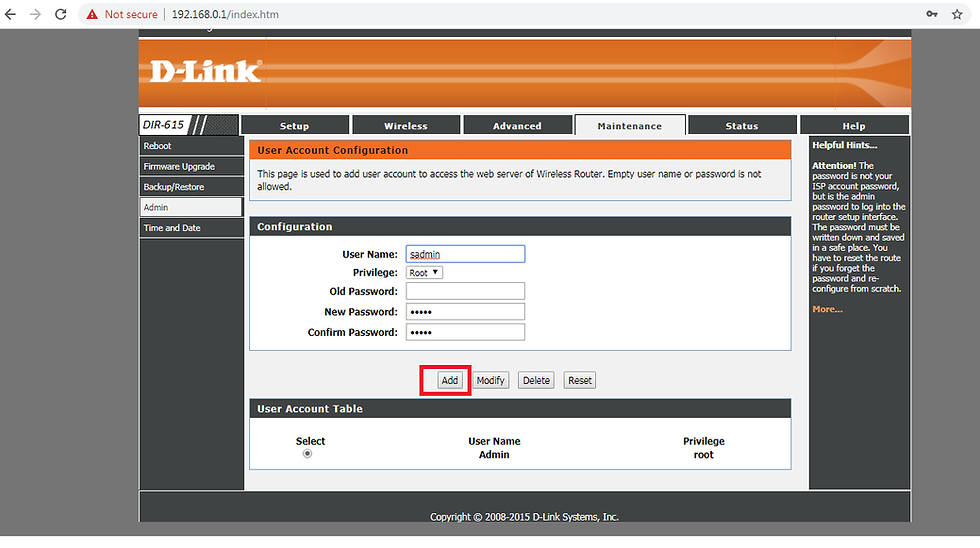Click the DIR-615 model label
This screenshot has width=980, height=548.
point(163,125)
